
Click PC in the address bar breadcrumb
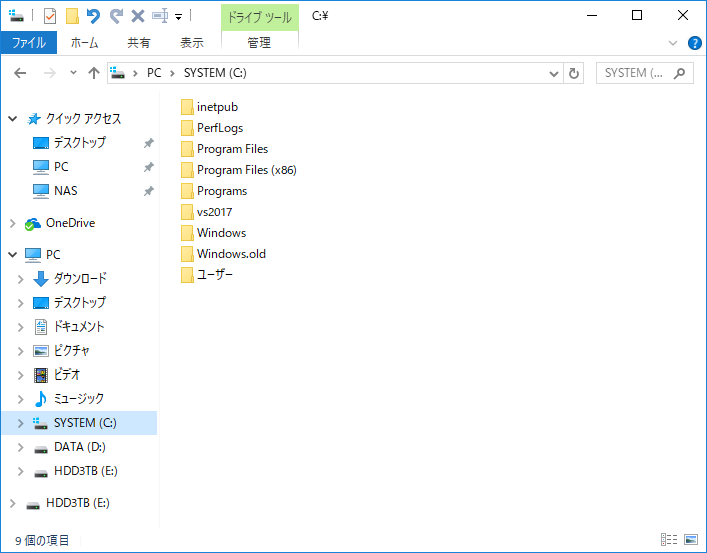154,73
